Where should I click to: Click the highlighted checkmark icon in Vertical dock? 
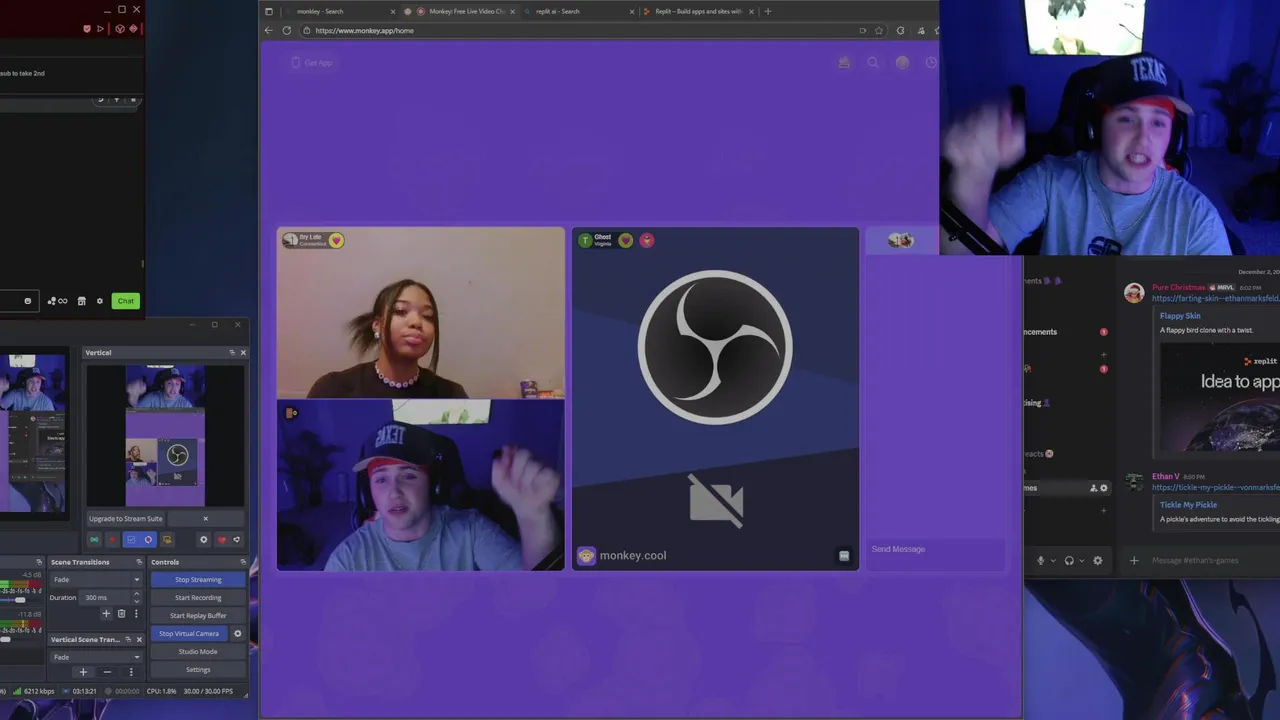(131, 540)
